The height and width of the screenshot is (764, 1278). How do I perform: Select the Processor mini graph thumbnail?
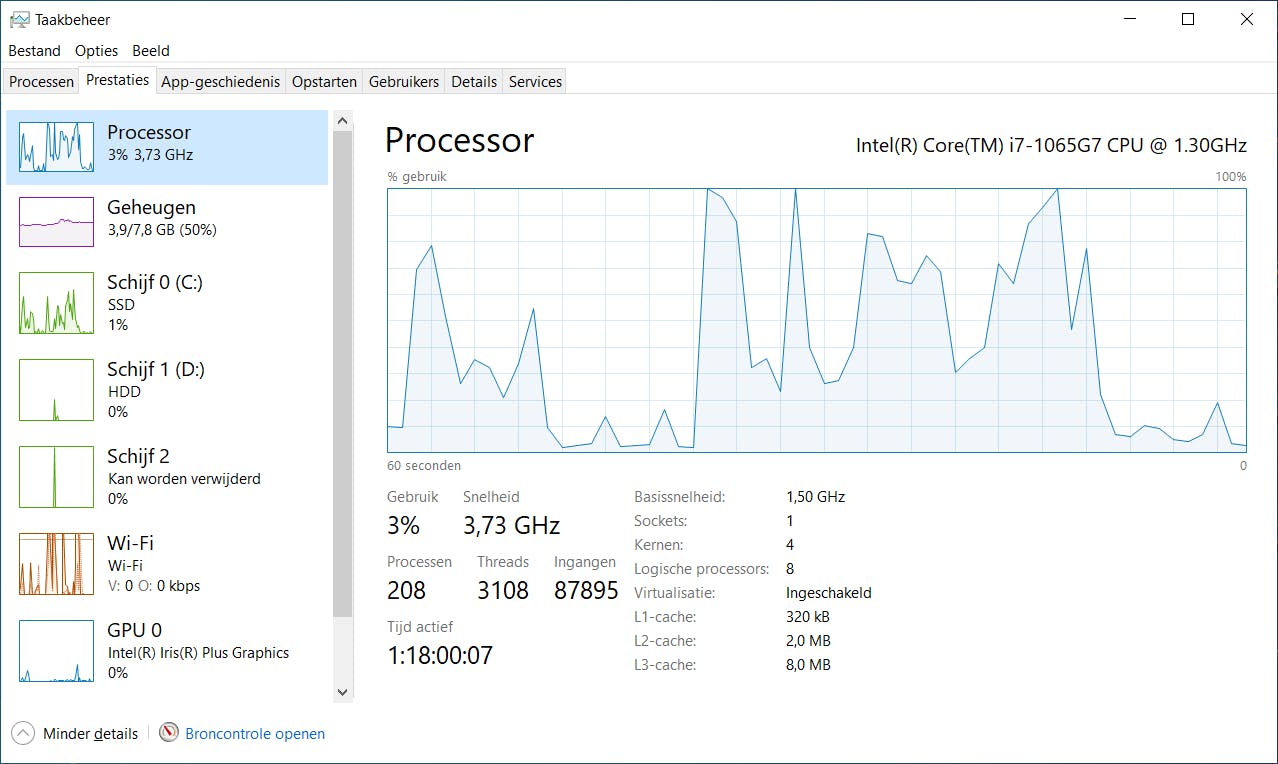[x=56, y=147]
